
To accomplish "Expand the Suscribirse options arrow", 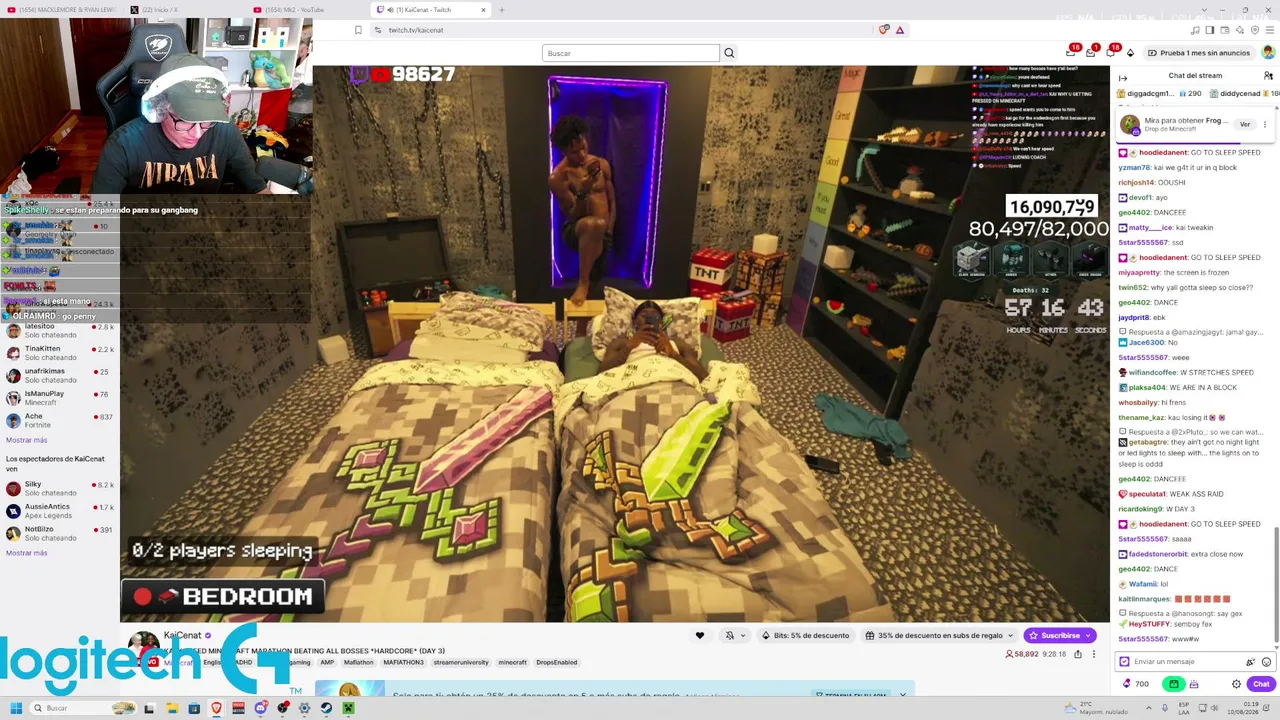I will (x=1089, y=635).
